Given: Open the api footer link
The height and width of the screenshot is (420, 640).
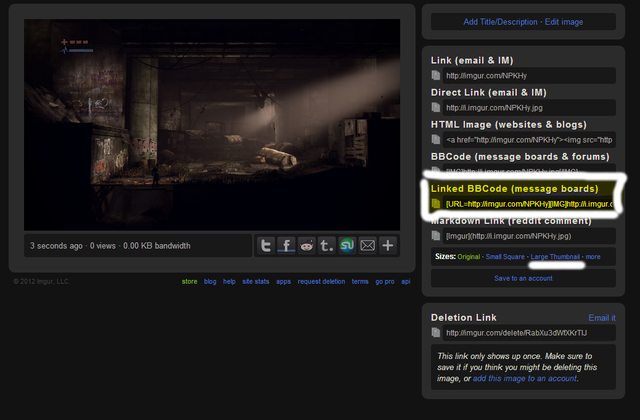Looking at the screenshot, I should (405, 282).
